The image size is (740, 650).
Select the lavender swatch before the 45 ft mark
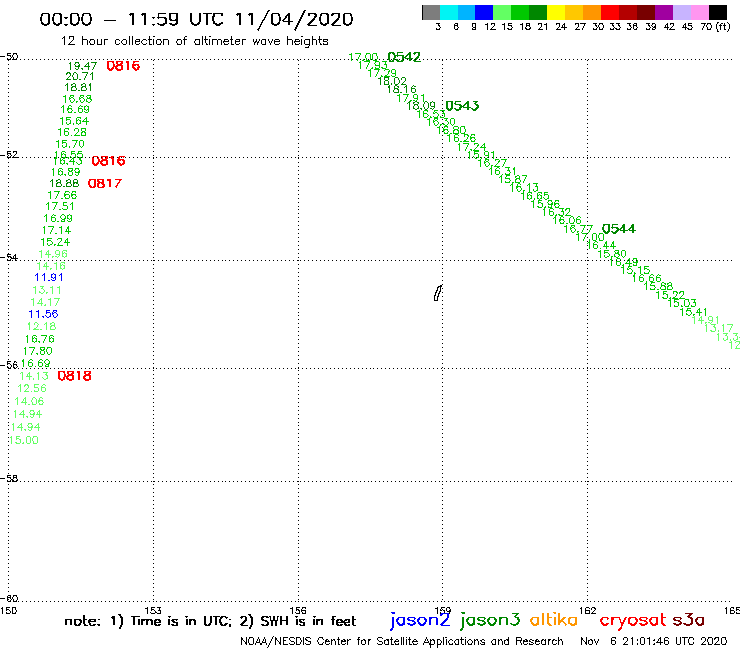[x=681, y=12]
